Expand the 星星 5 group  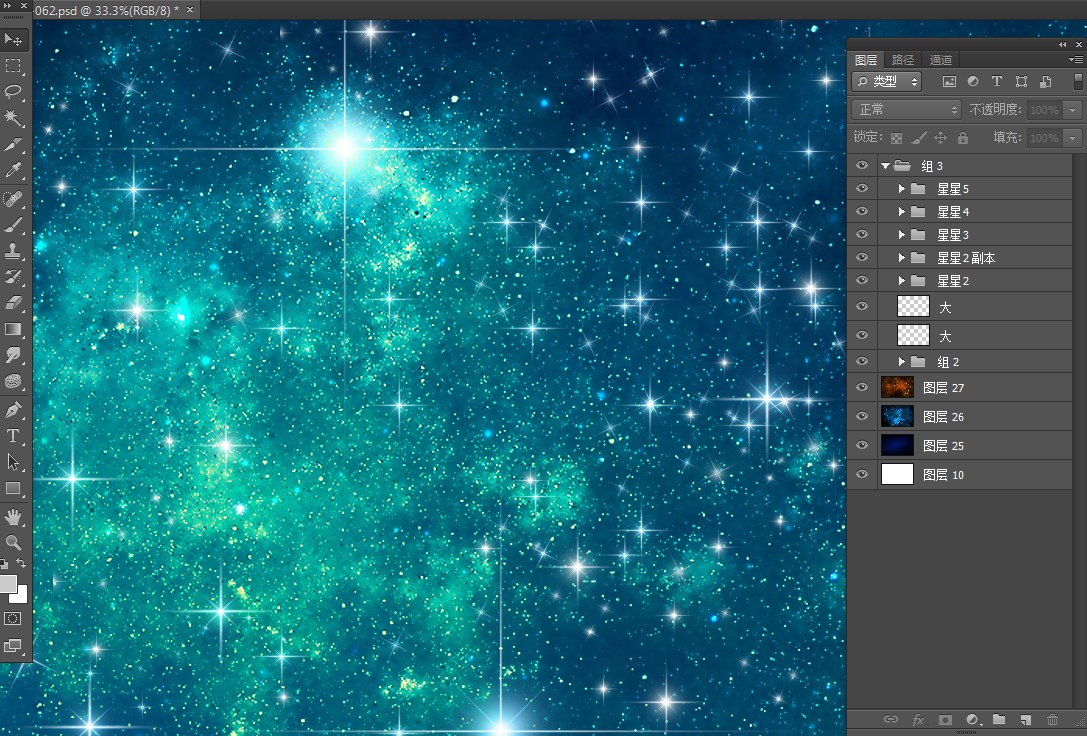click(901, 189)
